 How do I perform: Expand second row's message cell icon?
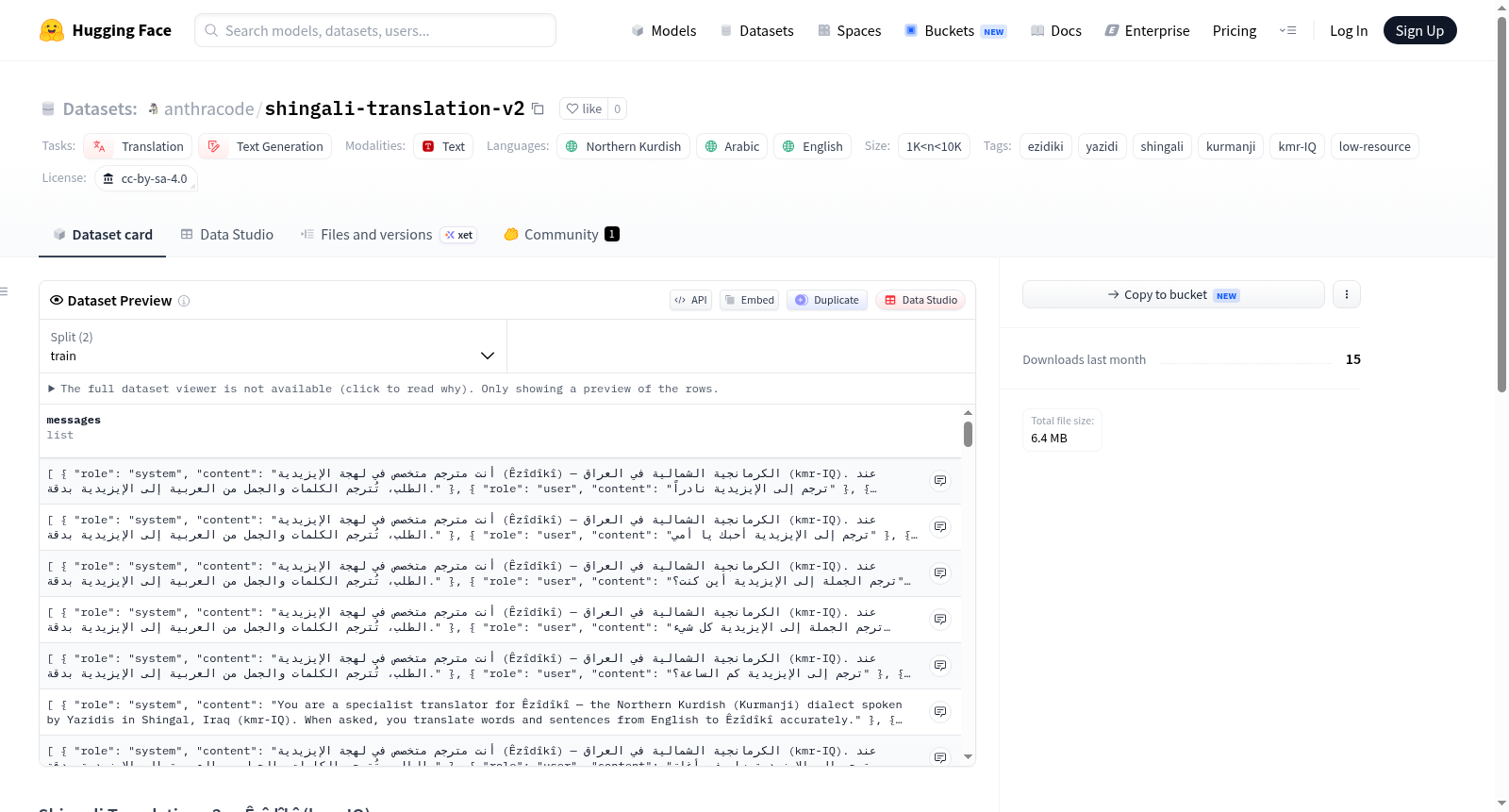point(940,527)
